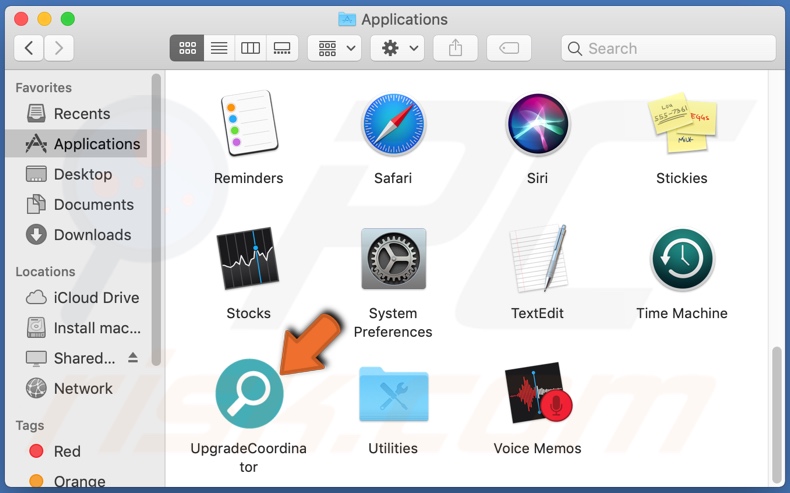Select the UpgradeCoordinator magnifier icon
The height and width of the screenshot is (493, 790).
249,393
